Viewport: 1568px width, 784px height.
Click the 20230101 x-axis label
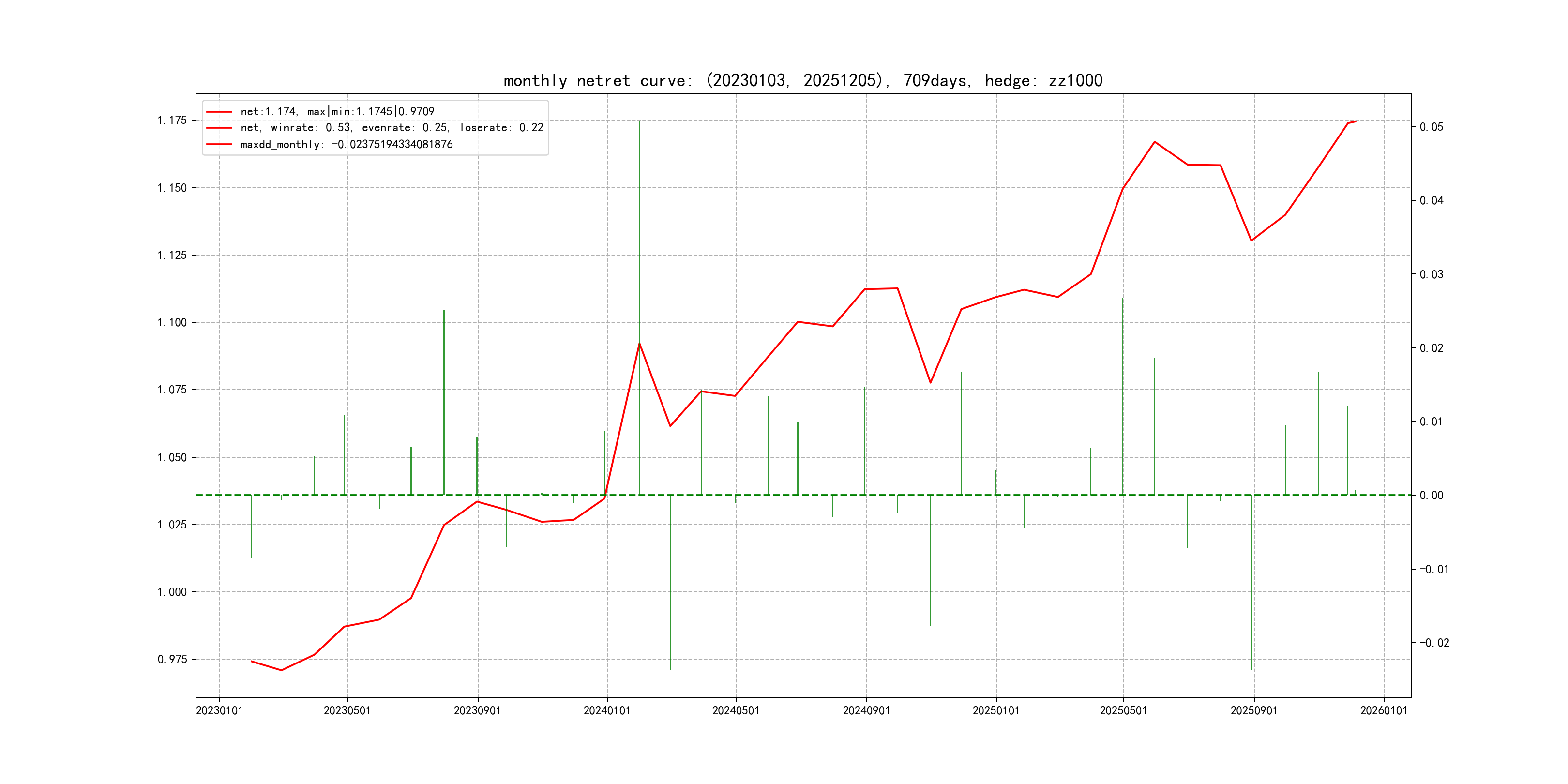(x=219, y=711)
